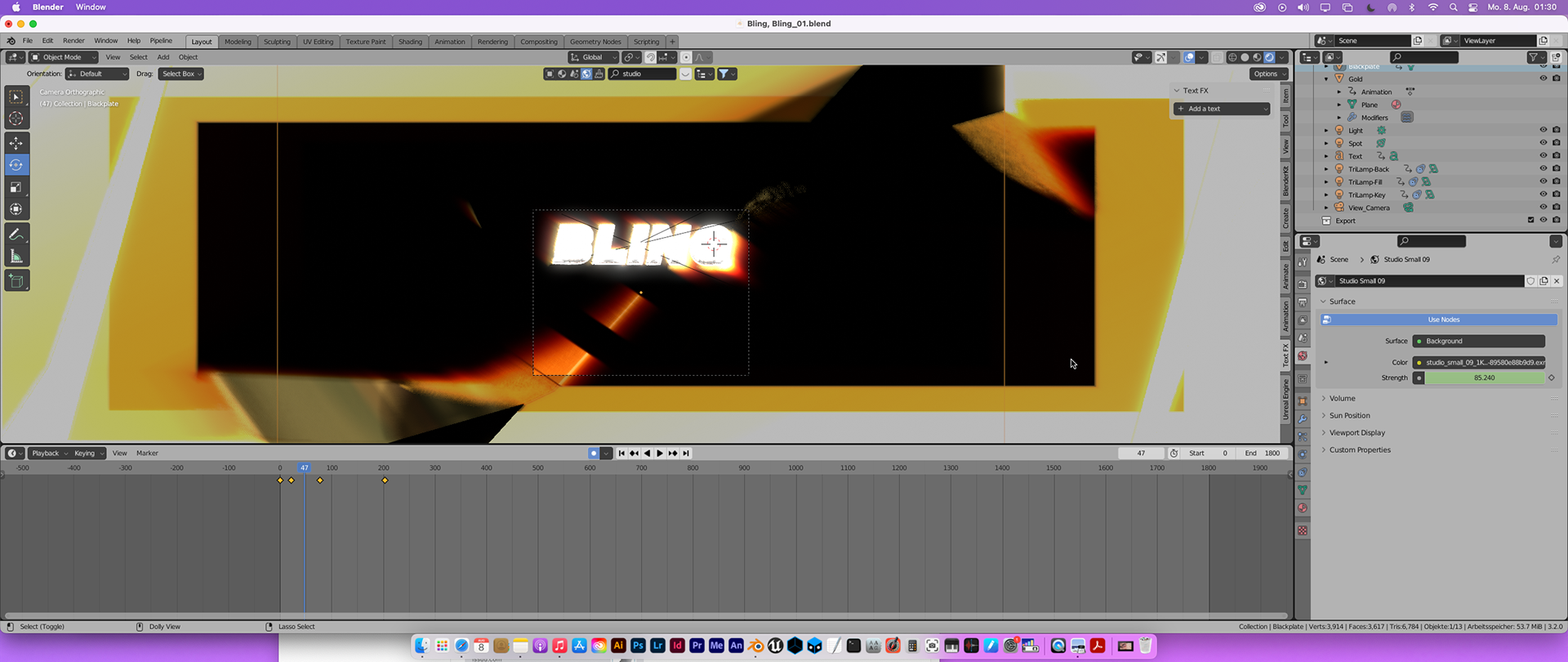Open the View Layer properties tab
The height and width of the screenshot is (662, 1568).
1303,320
